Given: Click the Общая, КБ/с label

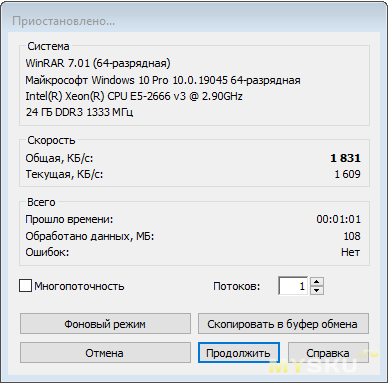Looking at the screenshot, I should click(59, 158).
